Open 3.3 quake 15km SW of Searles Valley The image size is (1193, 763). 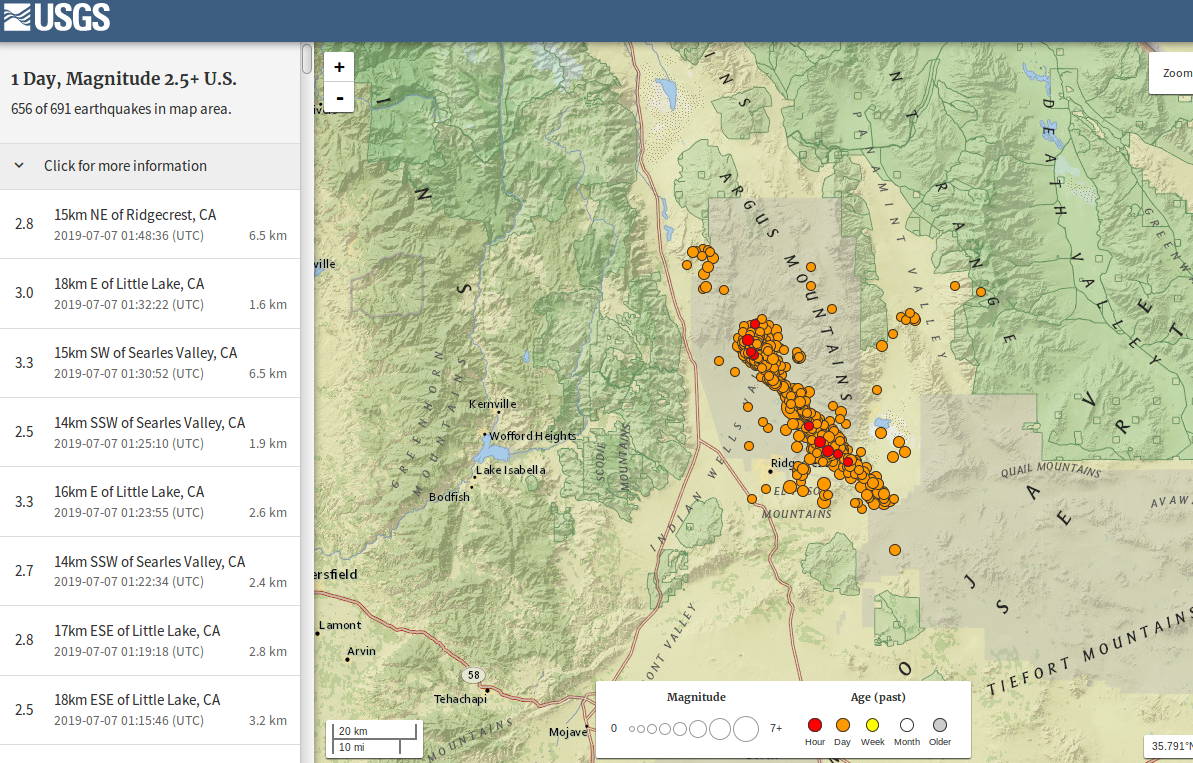150,363
